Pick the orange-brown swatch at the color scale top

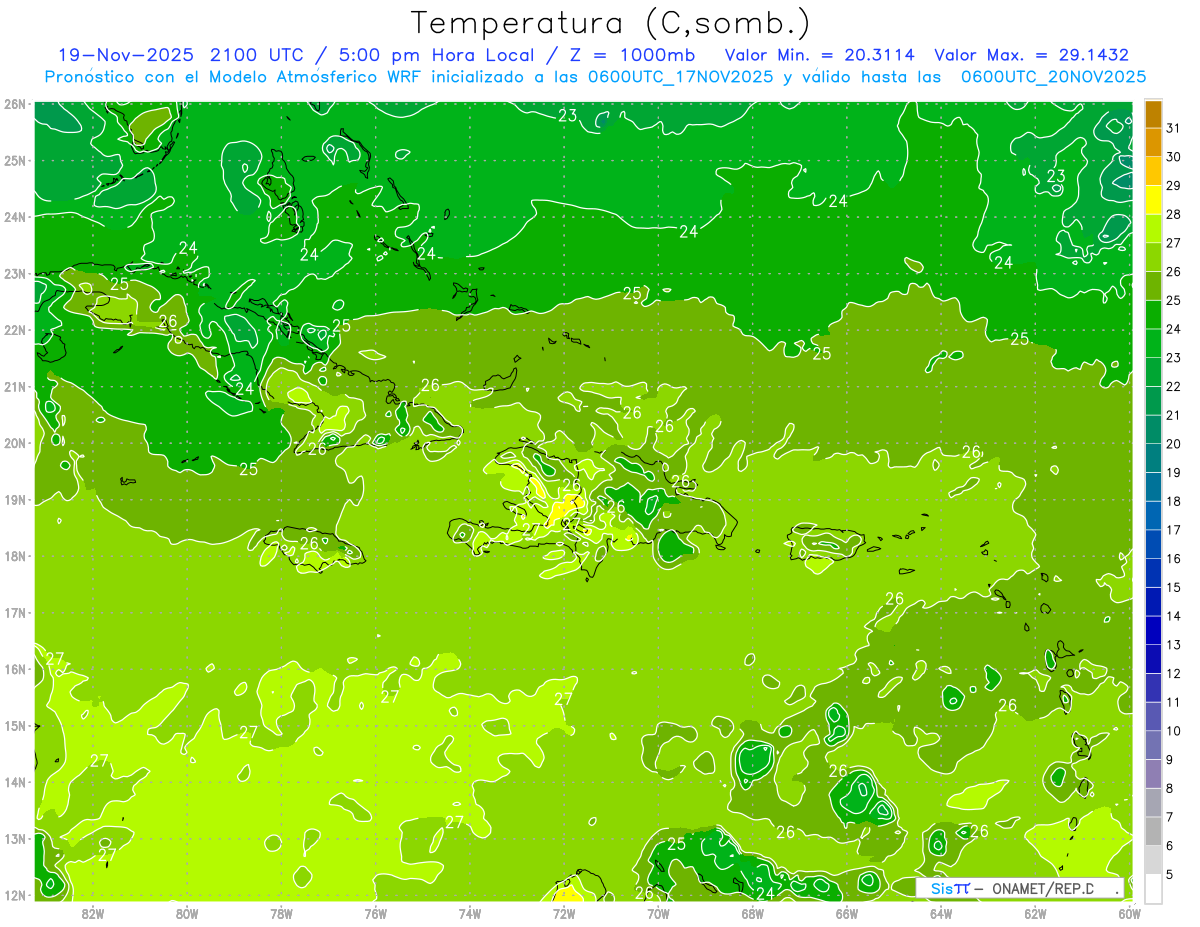coord(1153,115)
